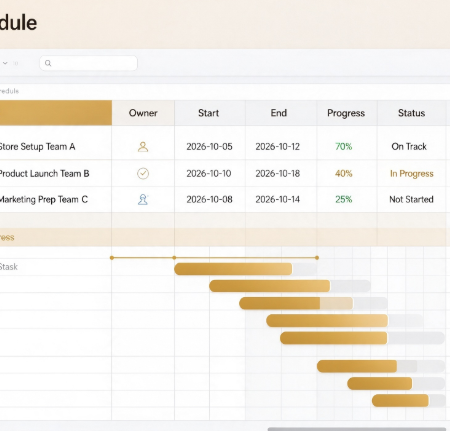Click the horizontal scrollbar at the bottom

point(357,429)
